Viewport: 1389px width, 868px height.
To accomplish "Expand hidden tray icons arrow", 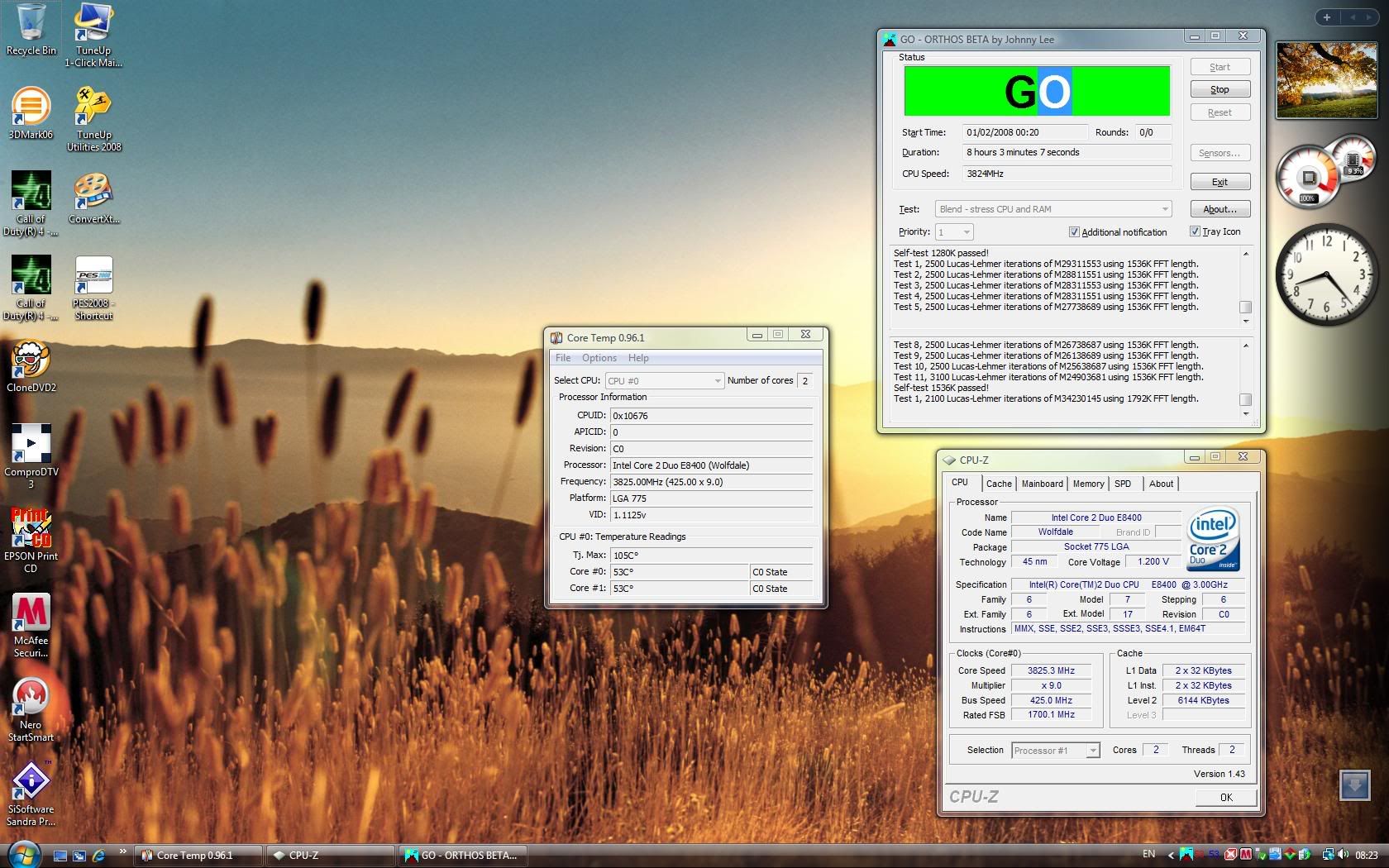I will coord(1171,856).
